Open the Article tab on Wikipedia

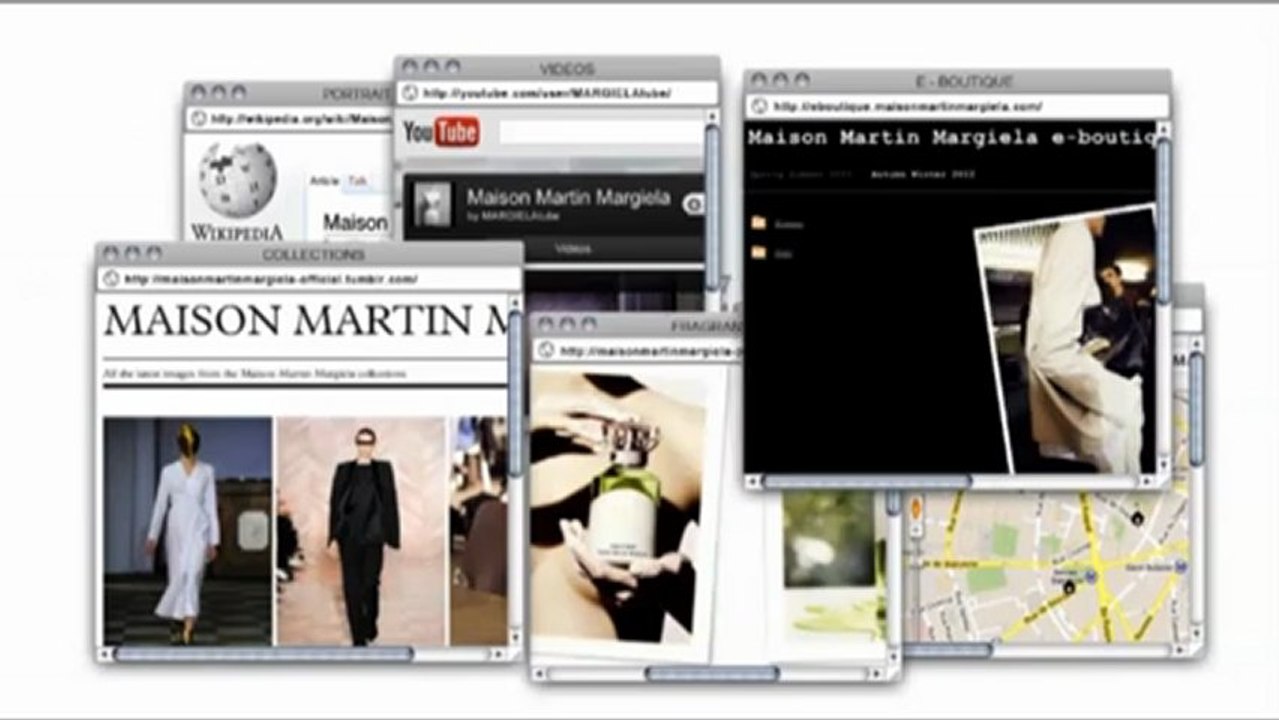pyautogui.click(x=325, y=180)
